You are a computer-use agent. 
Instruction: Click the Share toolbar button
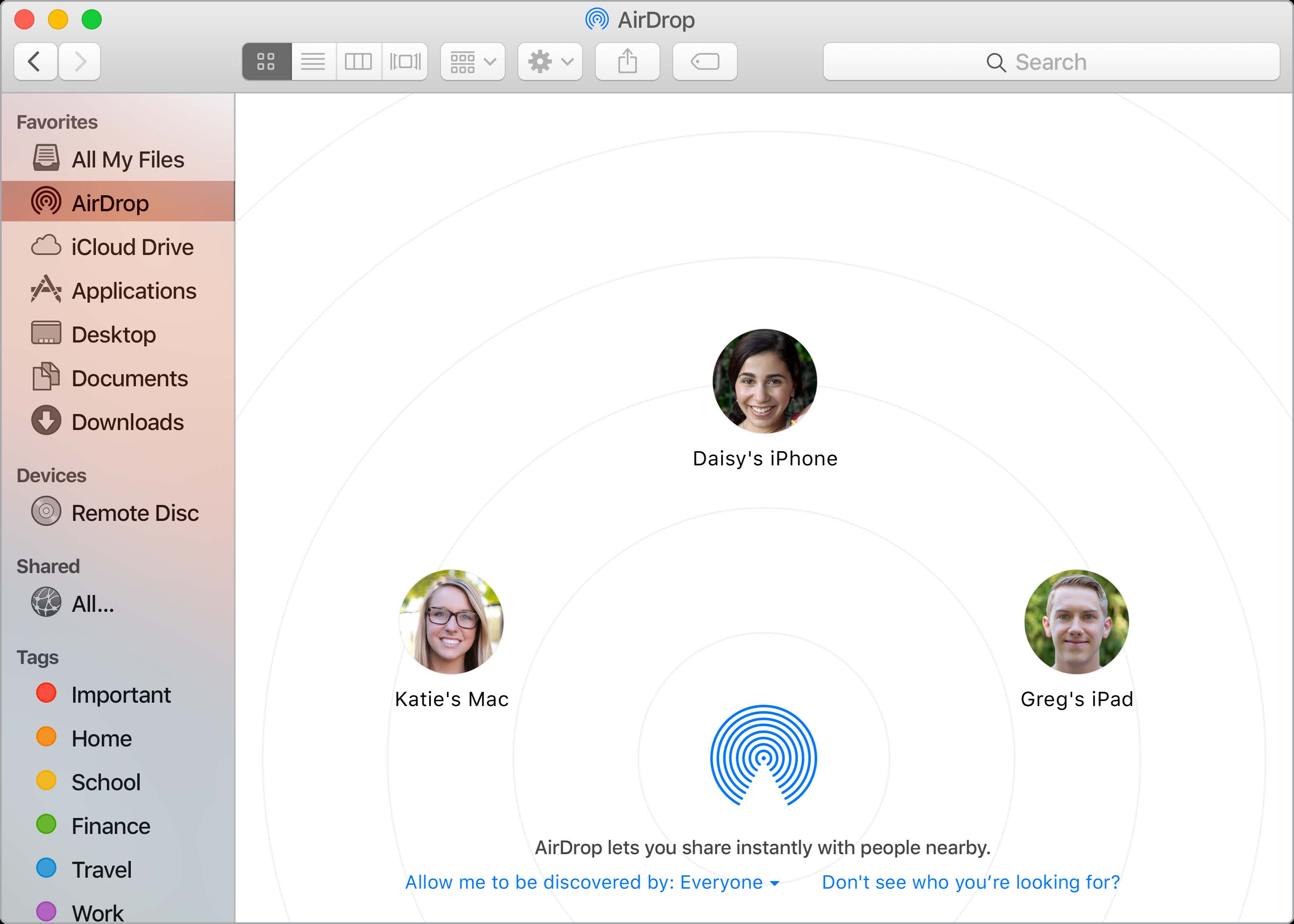(627, 61)
